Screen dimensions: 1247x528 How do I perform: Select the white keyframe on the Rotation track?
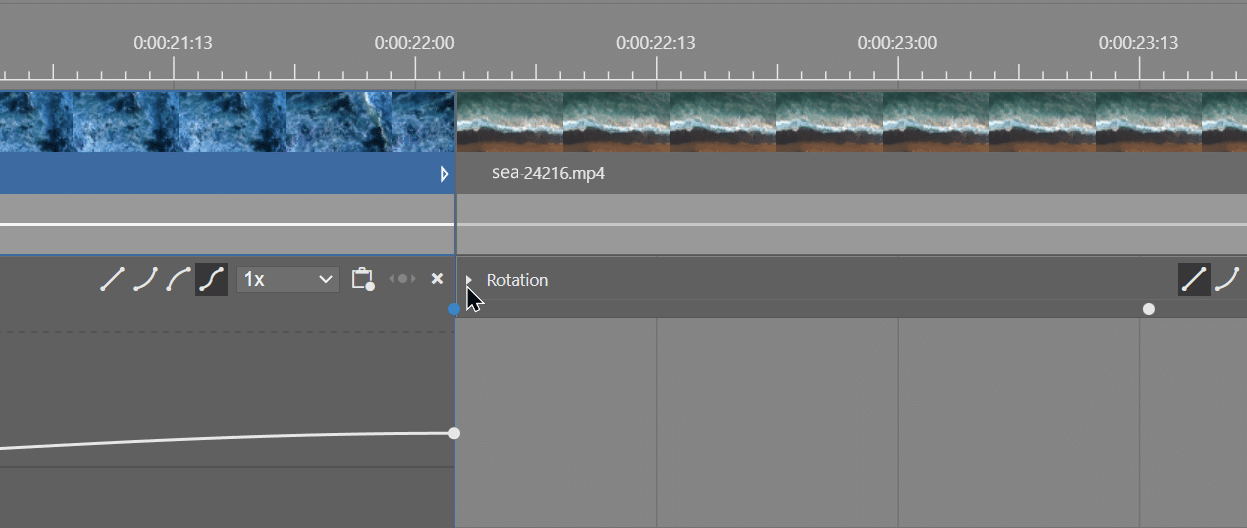coord(1149,309)
